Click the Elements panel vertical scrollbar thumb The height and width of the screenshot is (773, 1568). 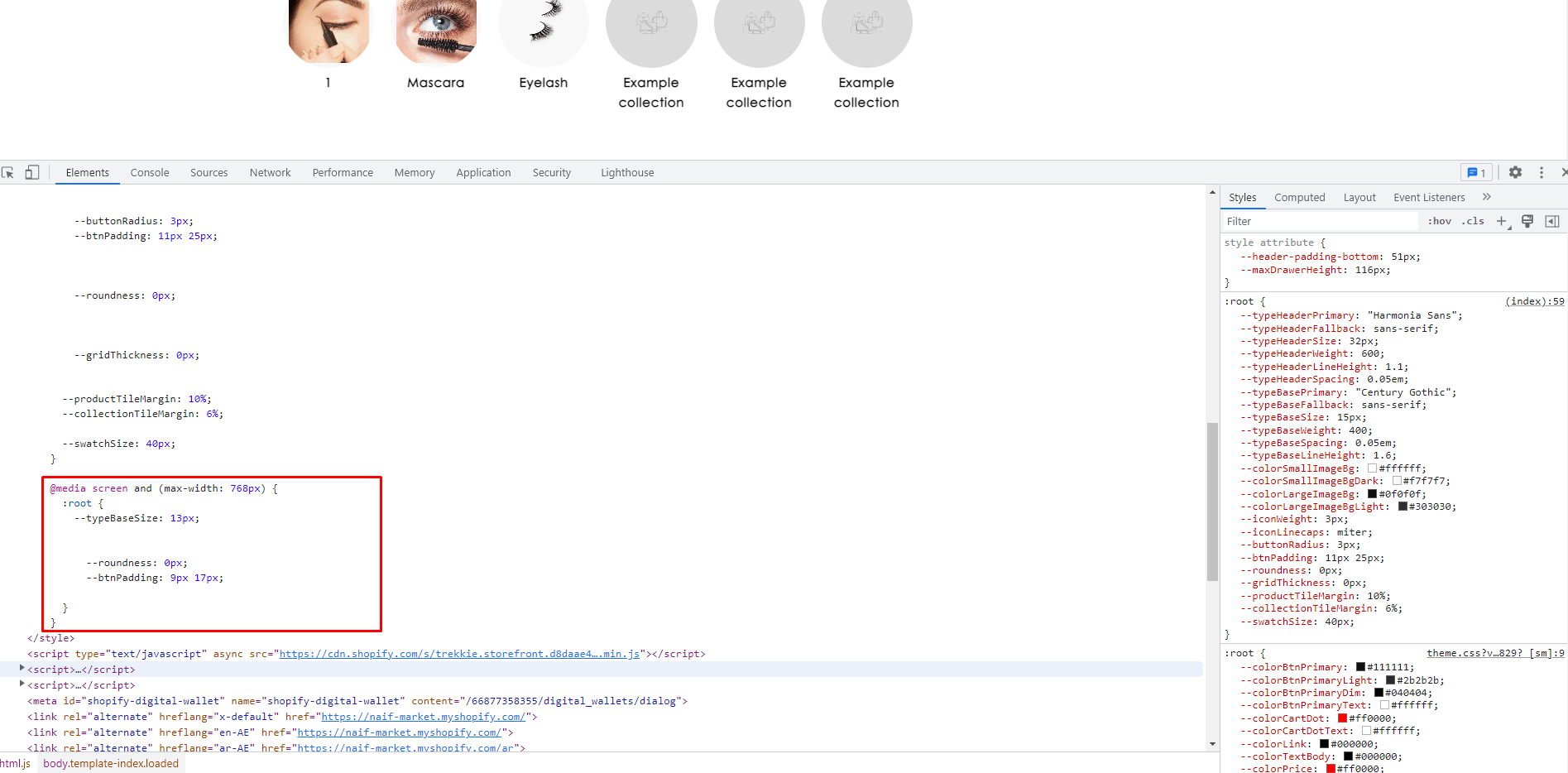pos(1212,502)
